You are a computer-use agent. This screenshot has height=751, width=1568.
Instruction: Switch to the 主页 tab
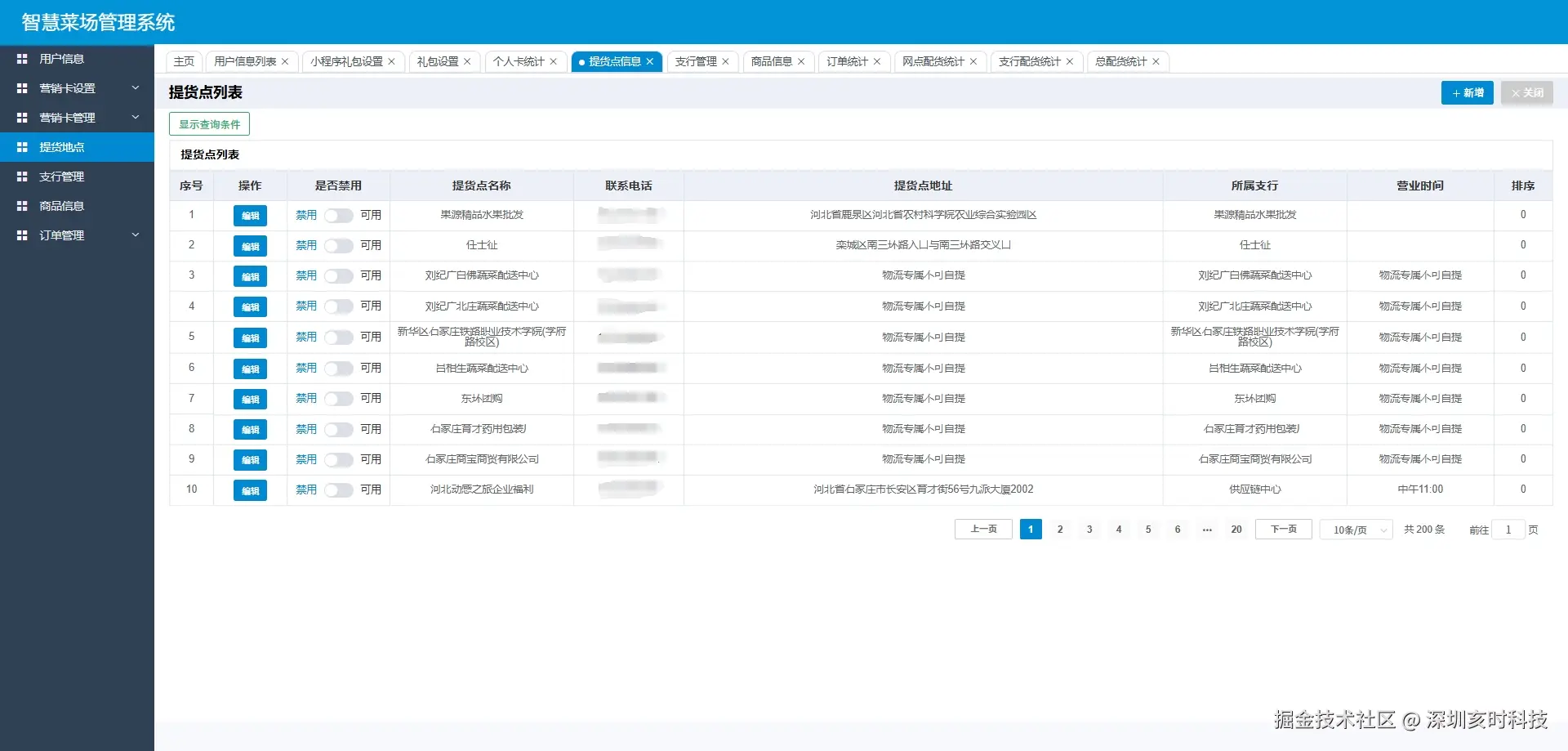click(x=184, y=61)
